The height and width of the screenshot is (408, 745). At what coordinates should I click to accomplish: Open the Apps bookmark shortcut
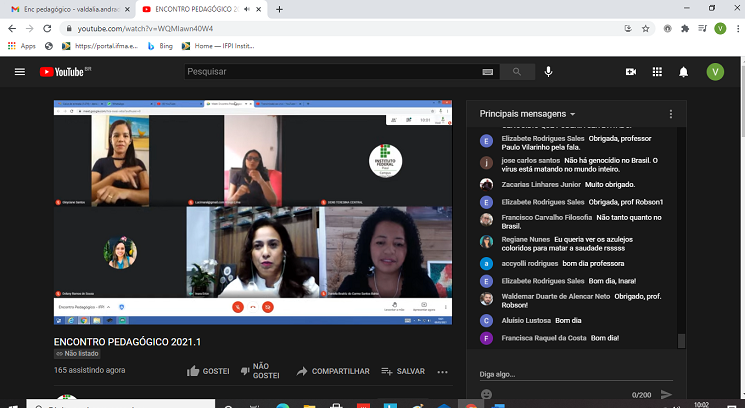pyautogui.click(x=22, y=46)
